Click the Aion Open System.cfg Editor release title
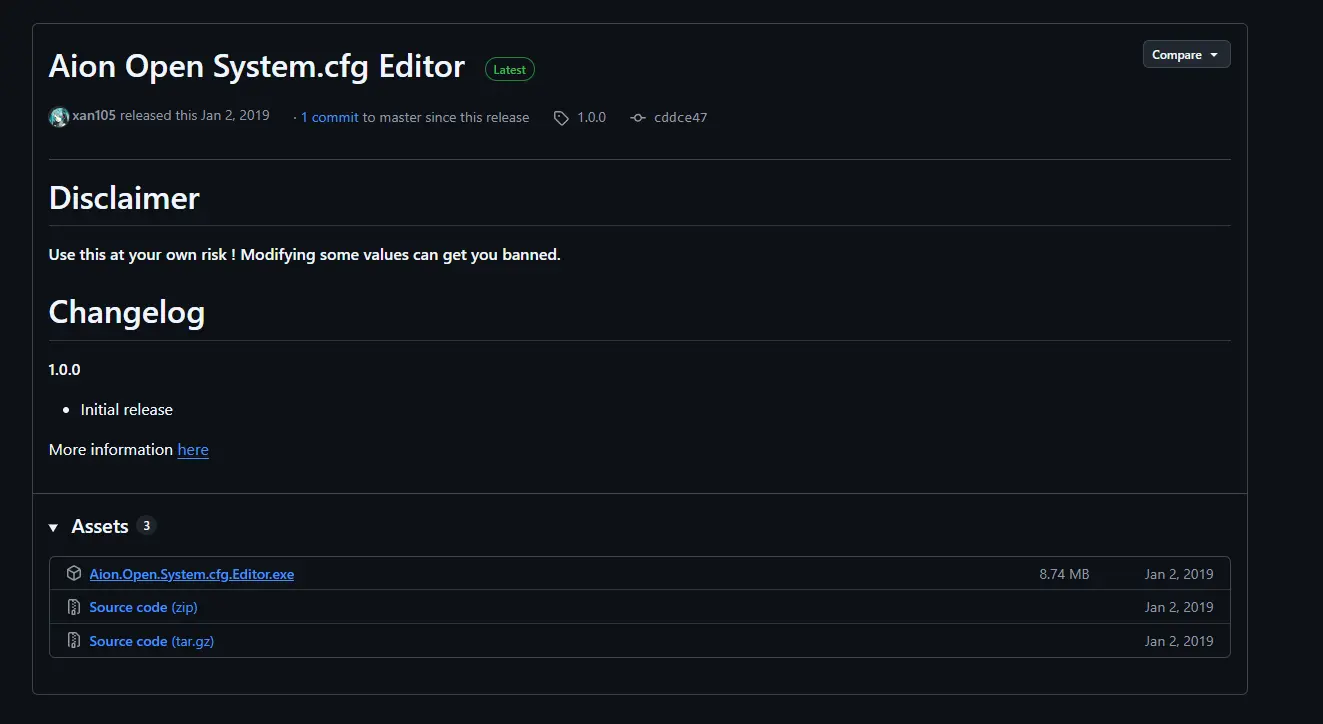The image size is (1323, 724). (x=257, y=67)
